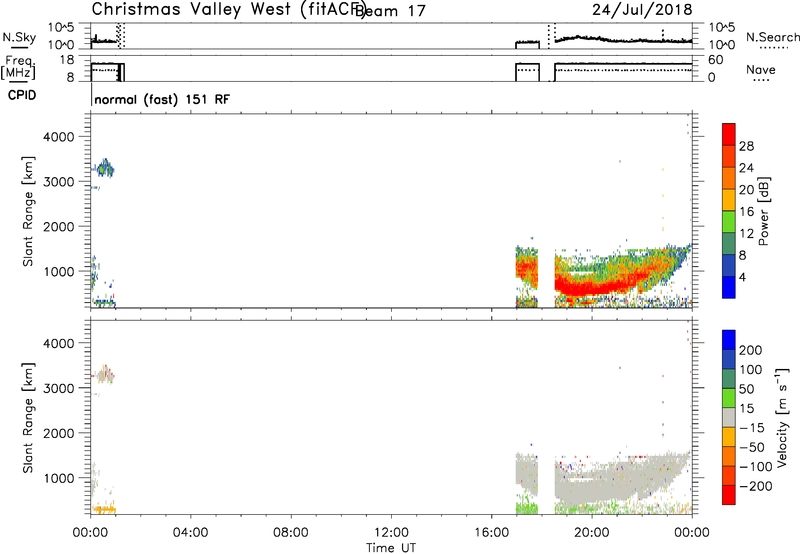800x554 pixels.
Task: Click the Nave legend label
Action: [x=761, y=70]
